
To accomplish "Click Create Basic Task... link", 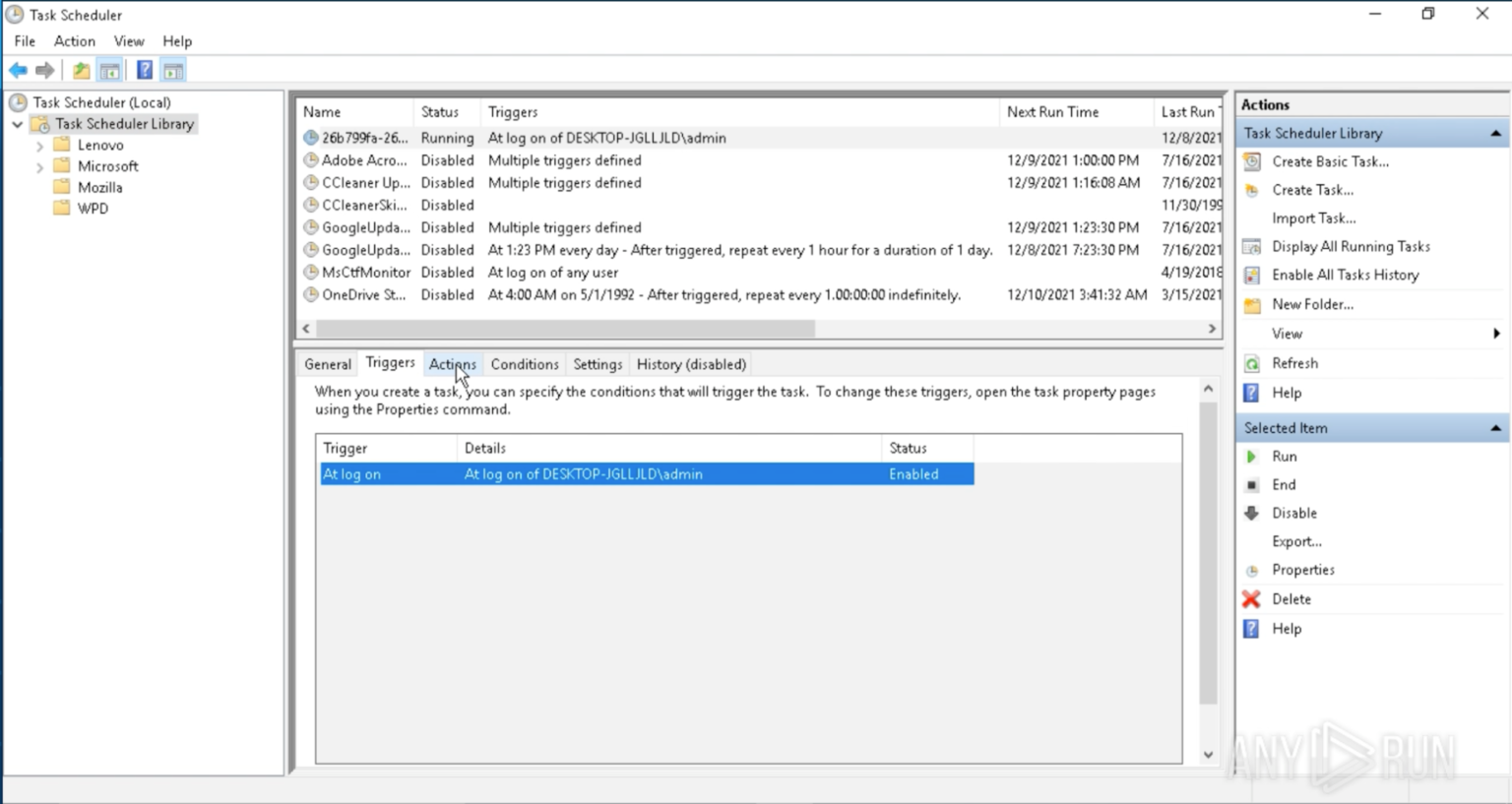I will 1330,161.
